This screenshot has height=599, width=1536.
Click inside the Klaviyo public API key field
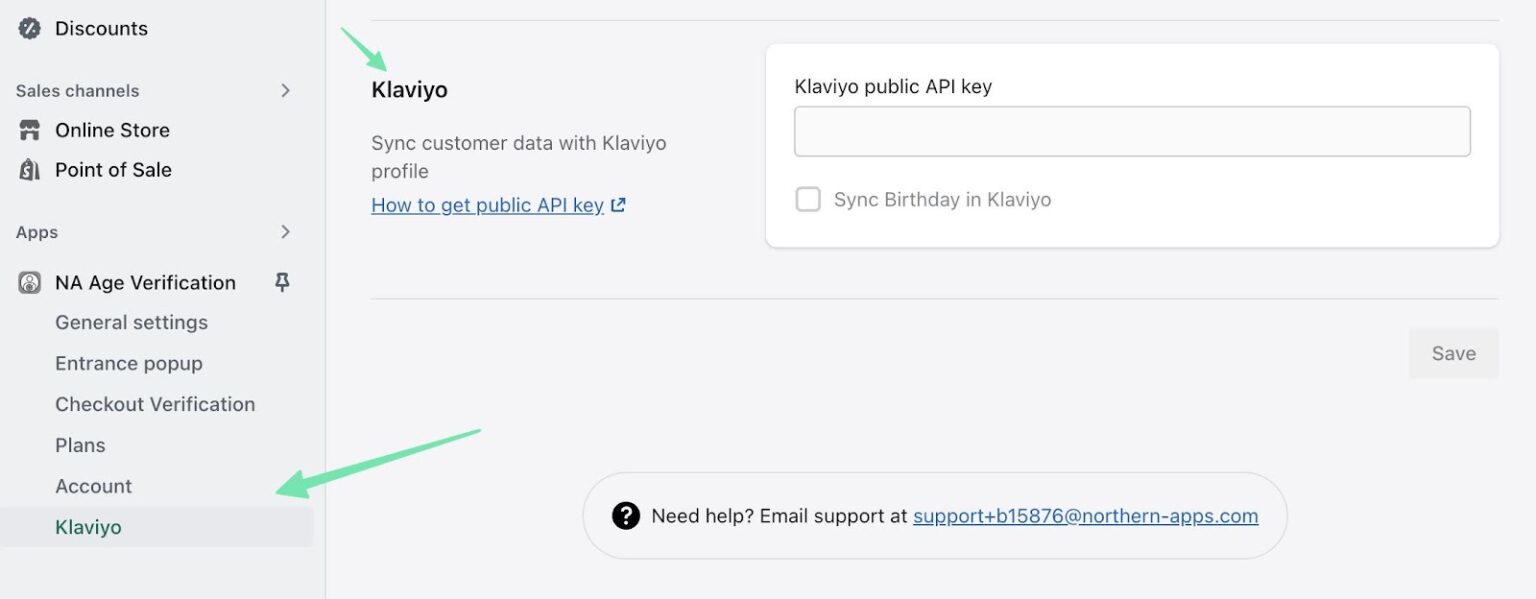[1131, 130]
